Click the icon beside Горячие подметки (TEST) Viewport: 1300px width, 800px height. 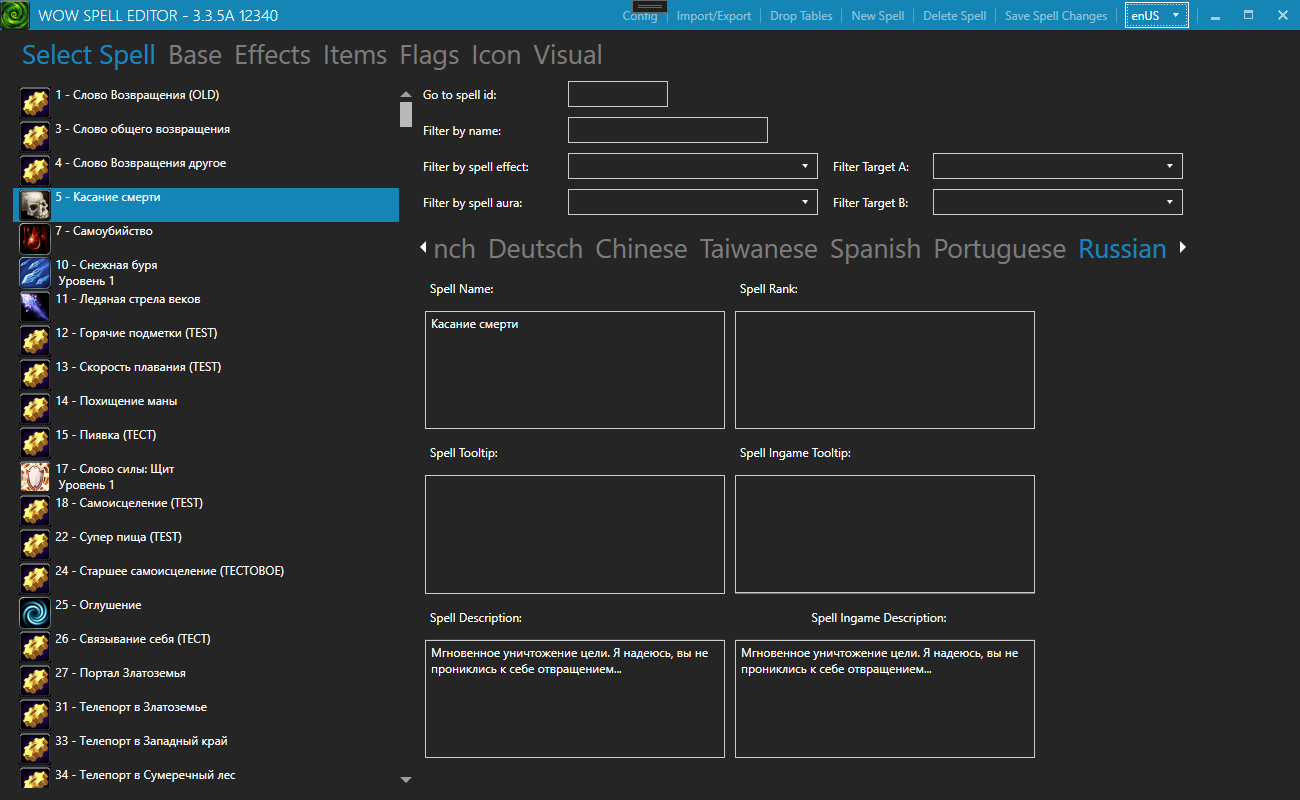35,341
